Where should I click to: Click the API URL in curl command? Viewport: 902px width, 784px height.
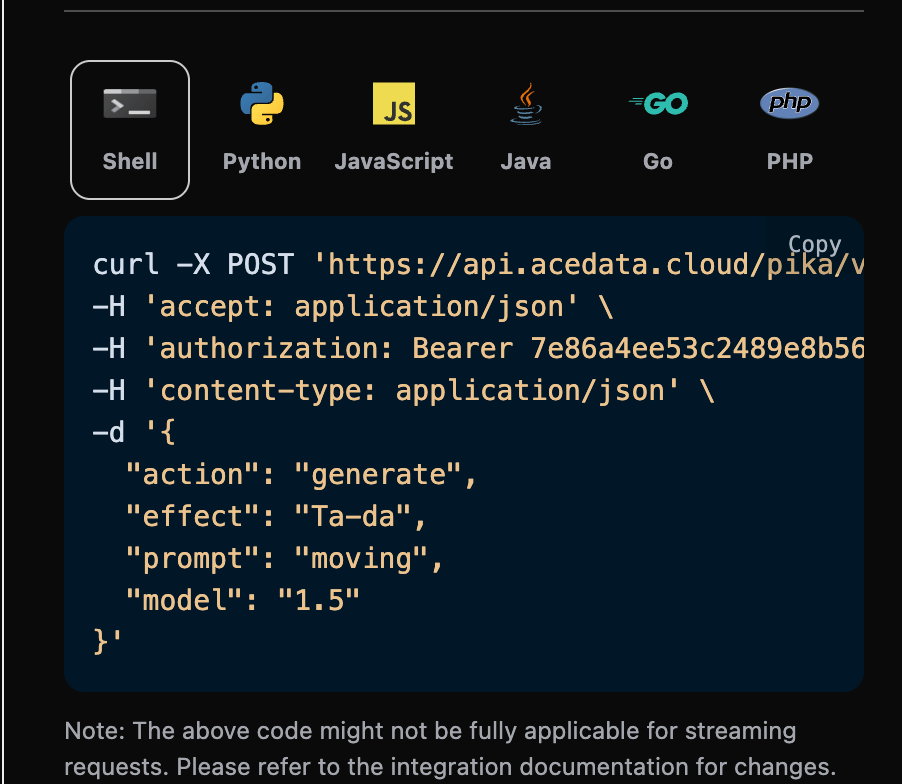[x=590, y=265]
